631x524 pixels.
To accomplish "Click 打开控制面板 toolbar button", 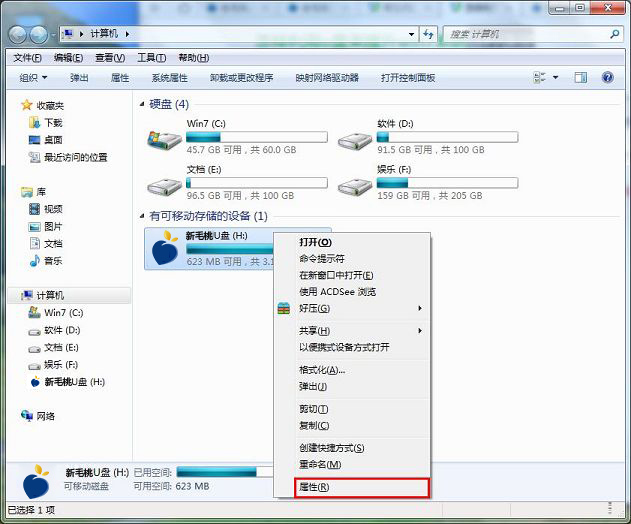I will tap(408, 78).
